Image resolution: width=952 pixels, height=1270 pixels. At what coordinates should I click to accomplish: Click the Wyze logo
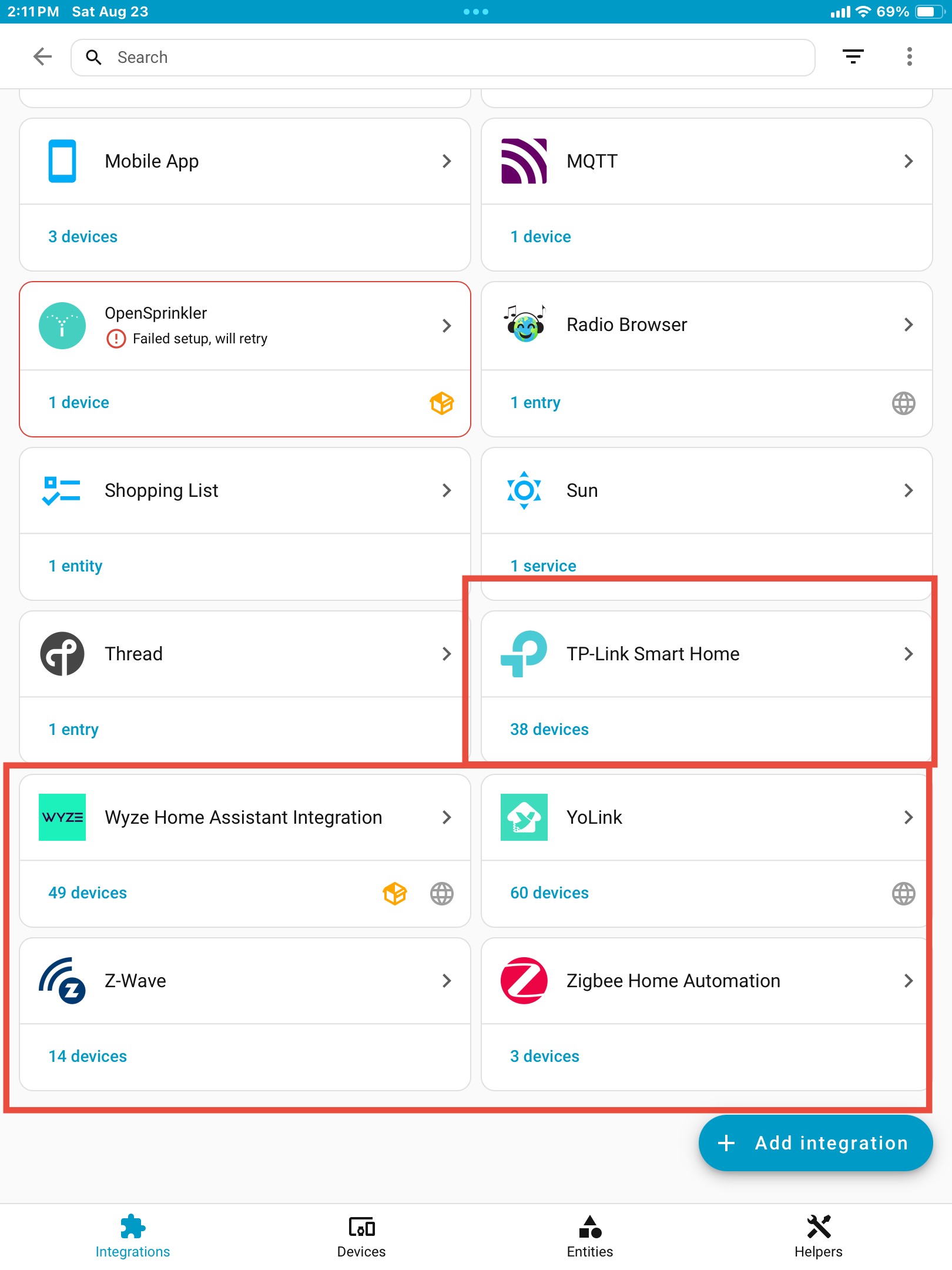coord(62,817)
